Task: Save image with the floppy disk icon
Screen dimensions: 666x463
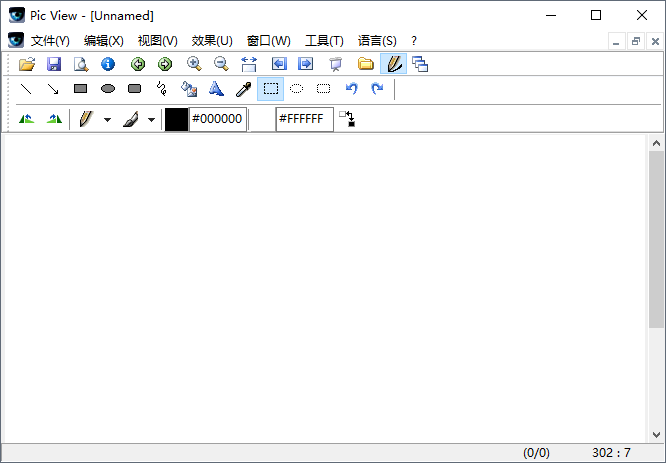Action: point(54,64)
